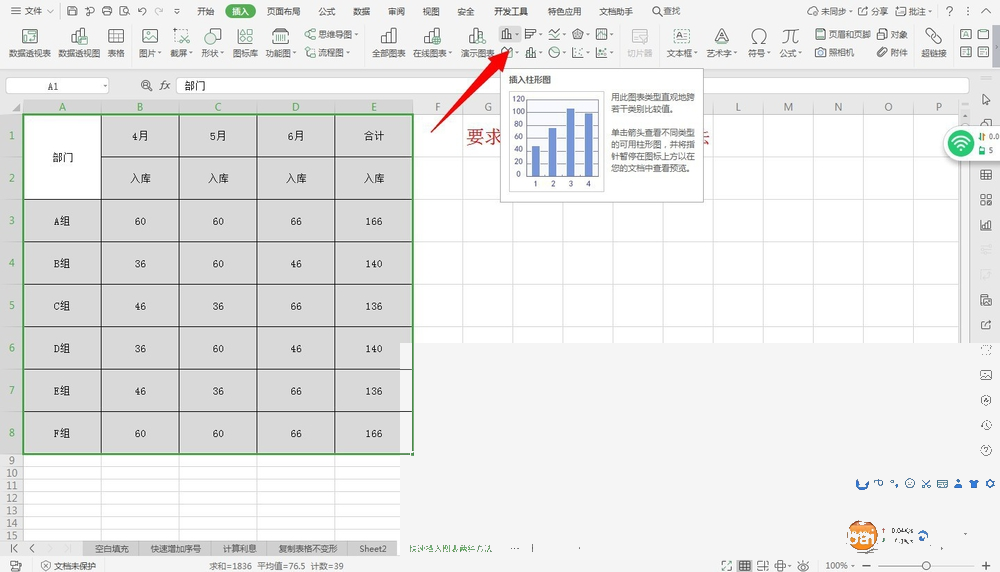
Task: Open the camera tool (照相机)
Action: pyautogui.click(x=834, y=52)
